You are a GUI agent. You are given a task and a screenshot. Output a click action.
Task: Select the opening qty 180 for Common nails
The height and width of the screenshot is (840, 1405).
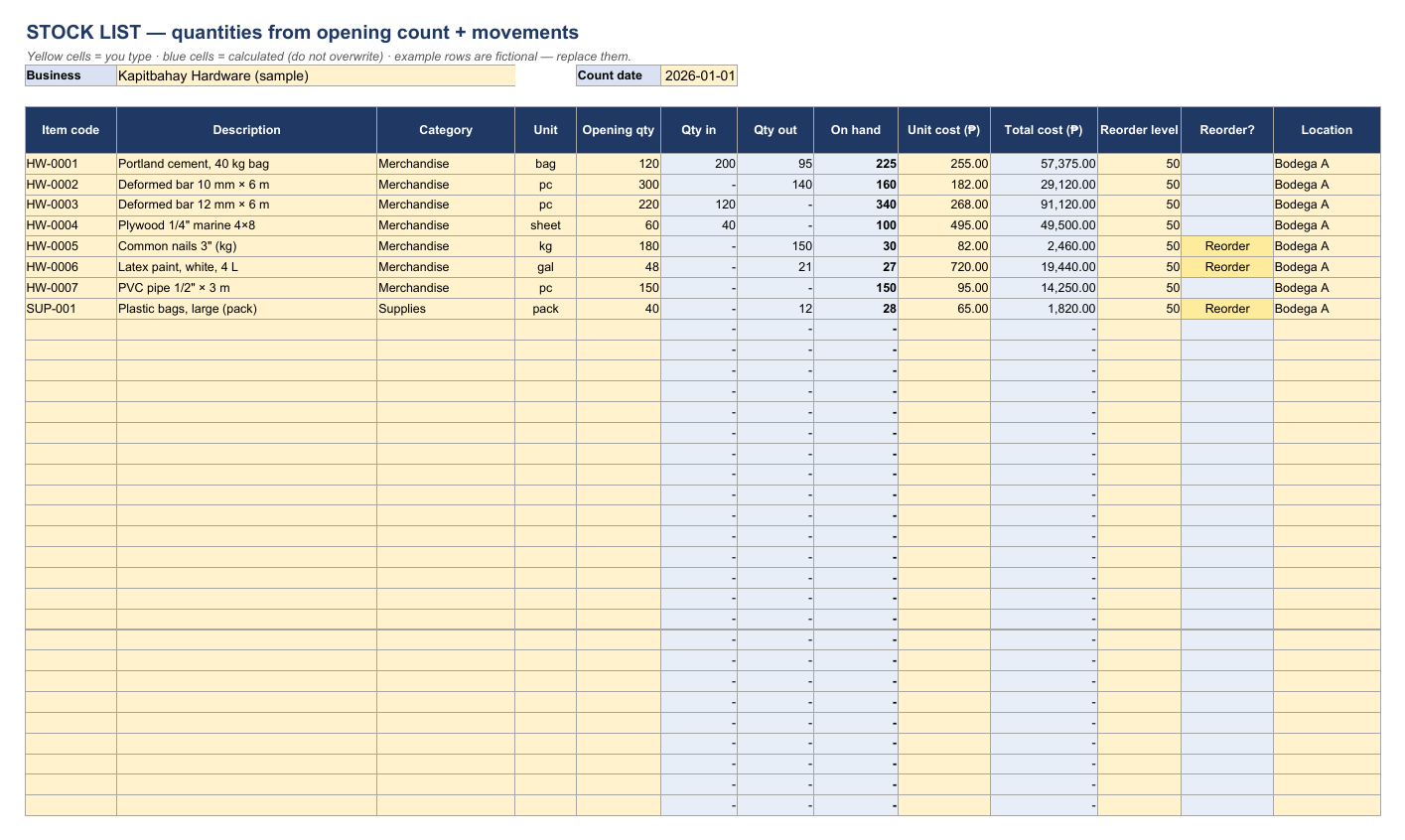click(x=619, y=246)
